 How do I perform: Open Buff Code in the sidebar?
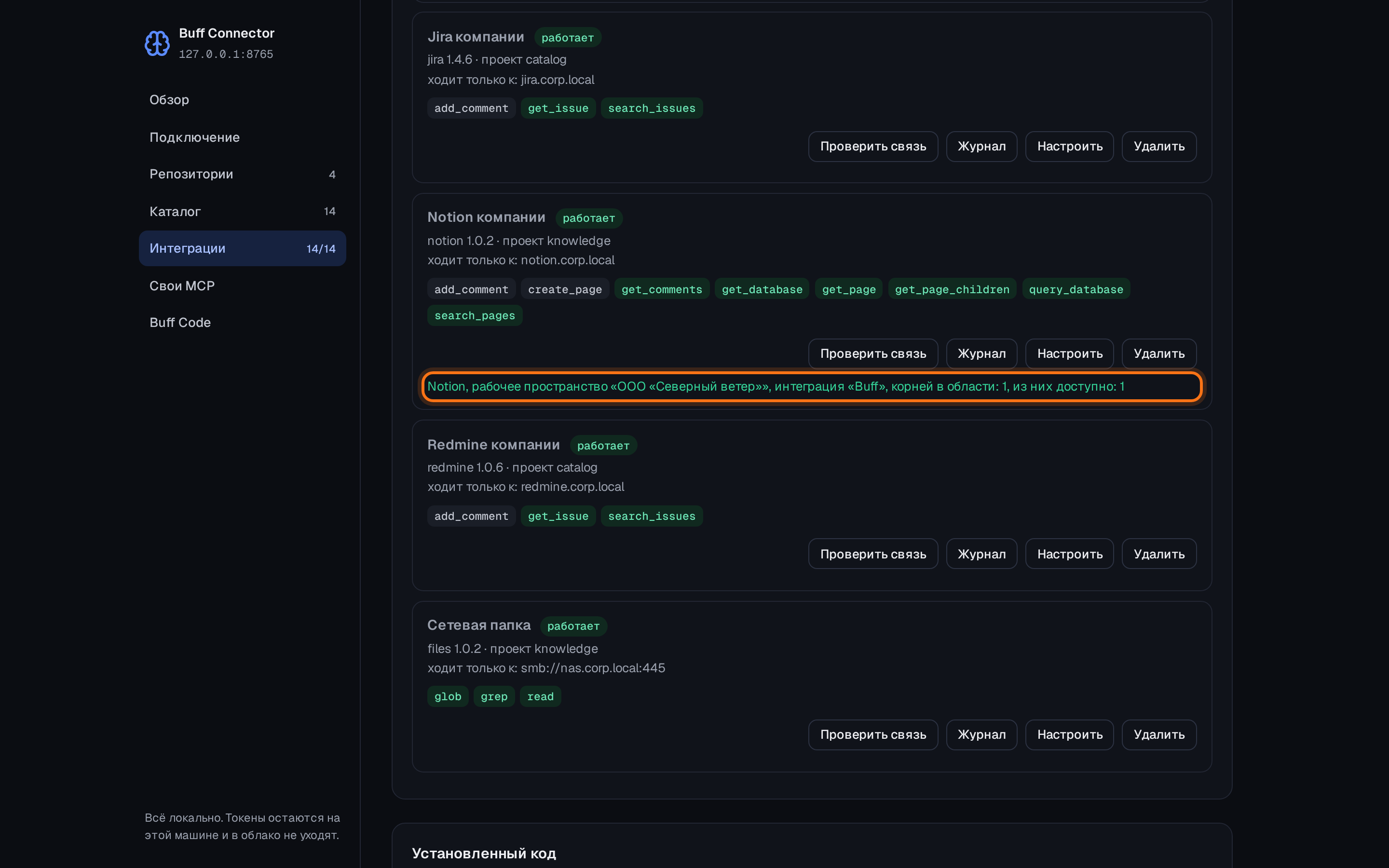click(x=242, y=323)
